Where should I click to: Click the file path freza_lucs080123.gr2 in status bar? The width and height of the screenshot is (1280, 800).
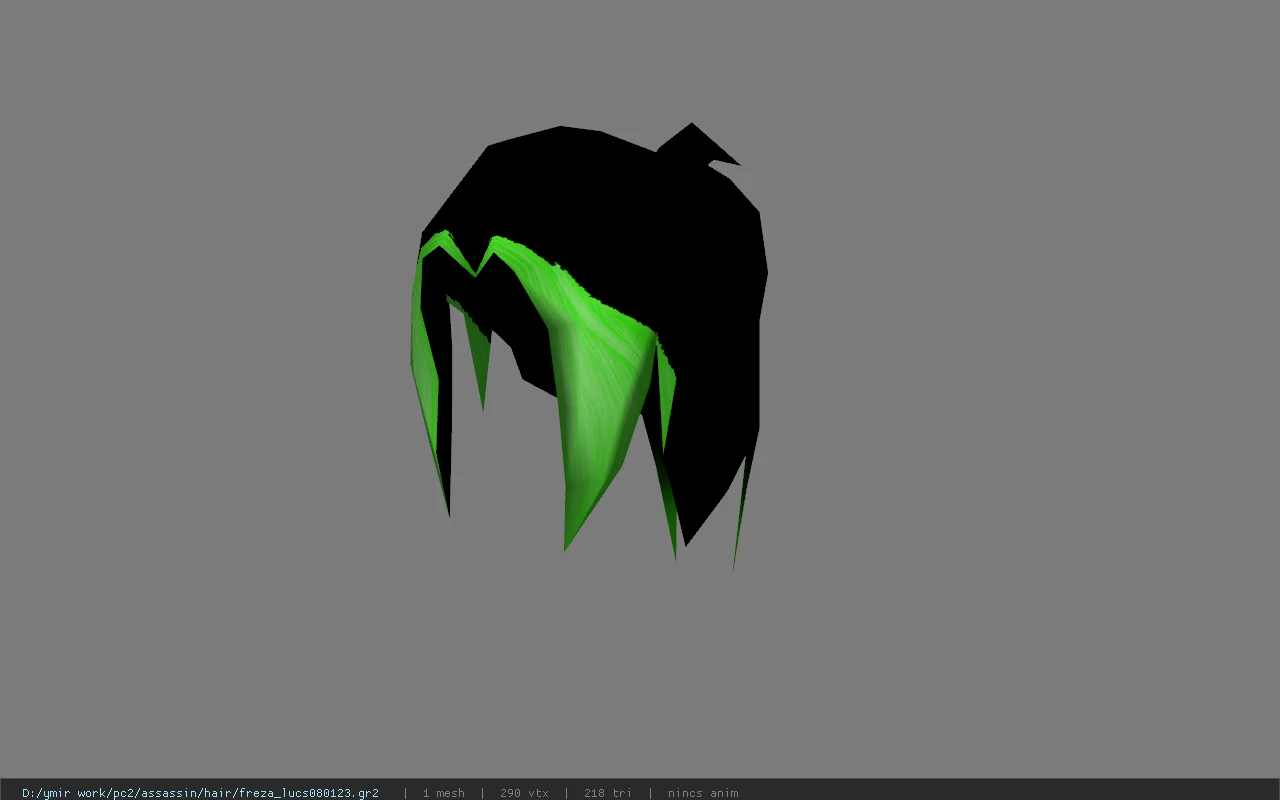point(200,793)
